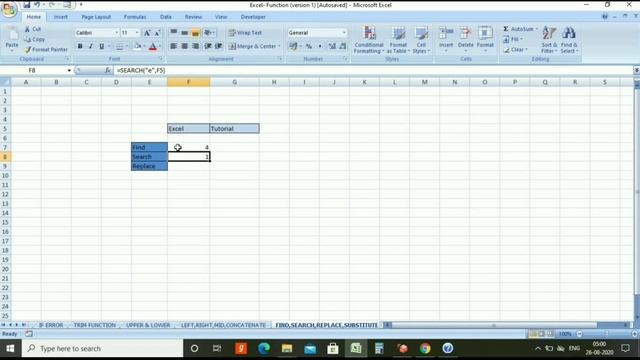Copy the selected cell
Viewport: 640px width, 360px height.
(x=34, y=39)
